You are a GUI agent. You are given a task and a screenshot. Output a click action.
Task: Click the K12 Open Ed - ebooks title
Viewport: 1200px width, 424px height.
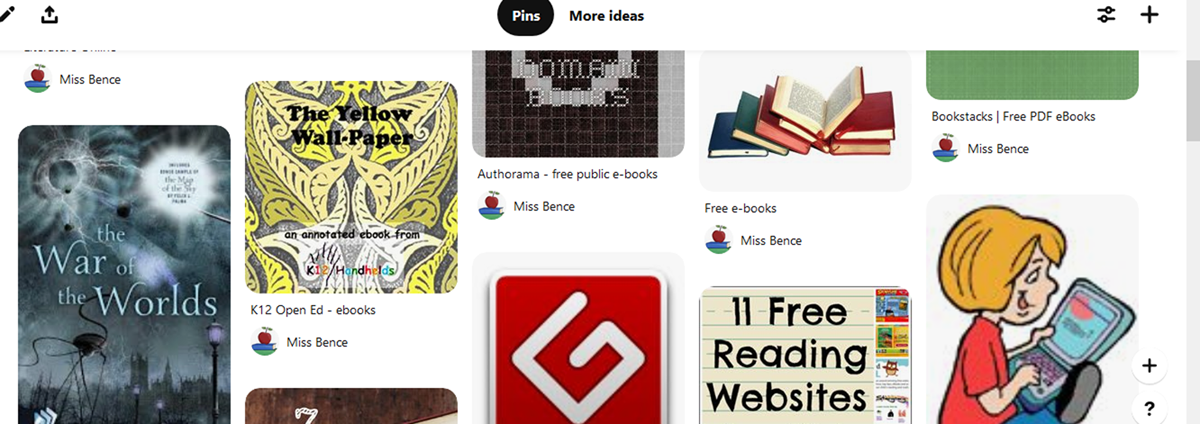(x=313, y=310)
